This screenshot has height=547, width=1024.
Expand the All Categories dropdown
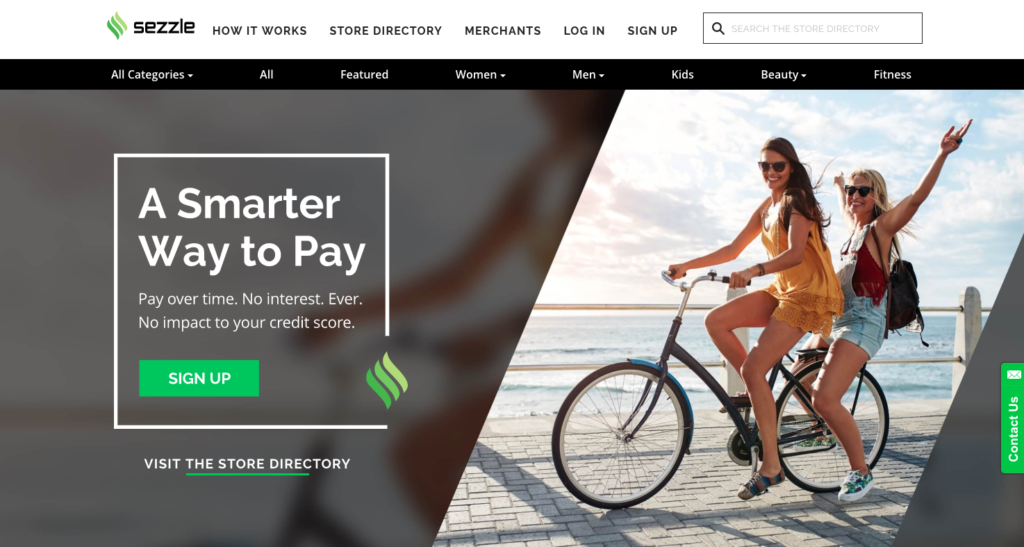click(x=152, y=74)
